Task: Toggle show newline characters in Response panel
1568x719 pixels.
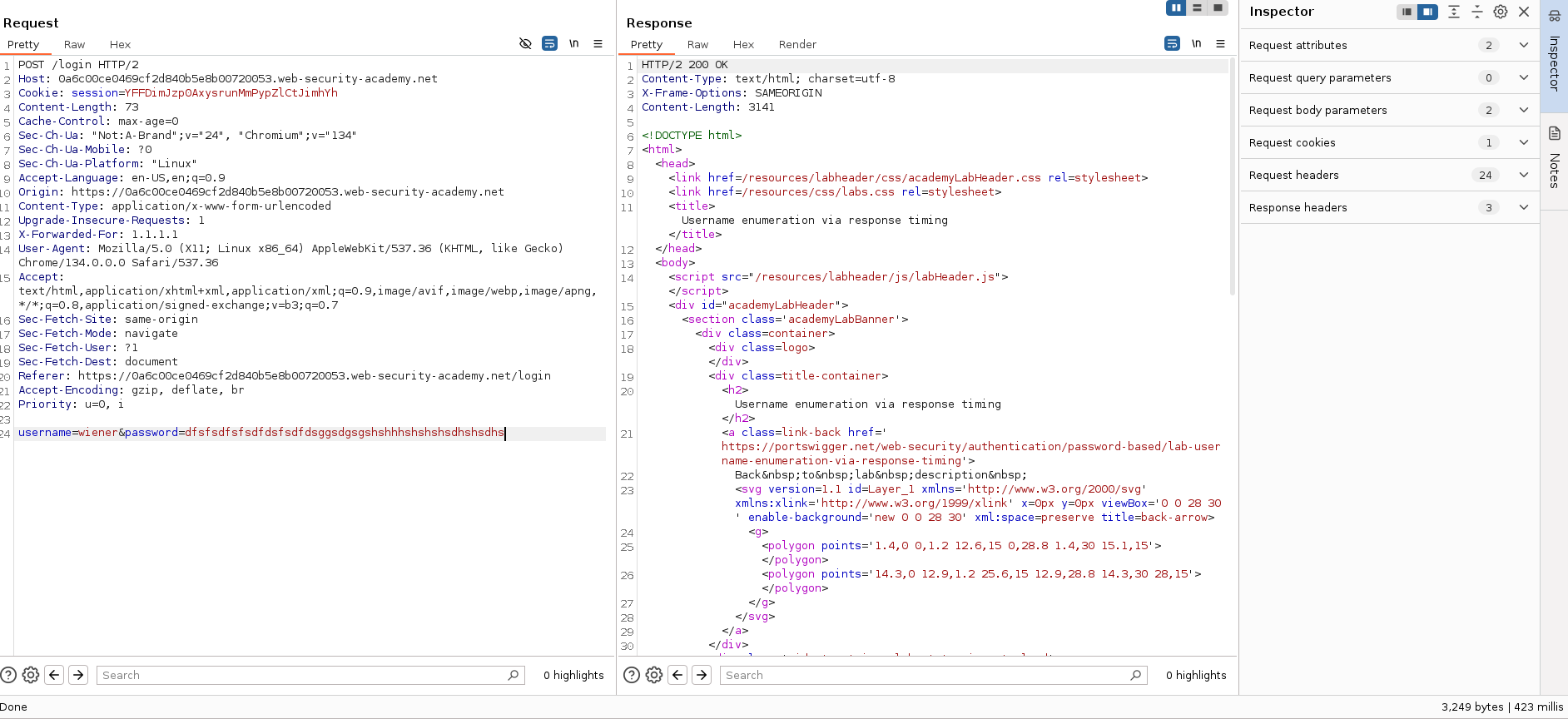Action: (1196, 44)
